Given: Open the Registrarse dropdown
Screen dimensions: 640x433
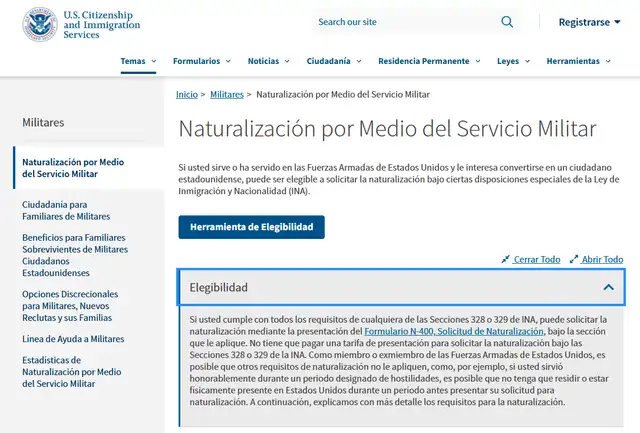Looking at the screenshot, I should (589, 22).
